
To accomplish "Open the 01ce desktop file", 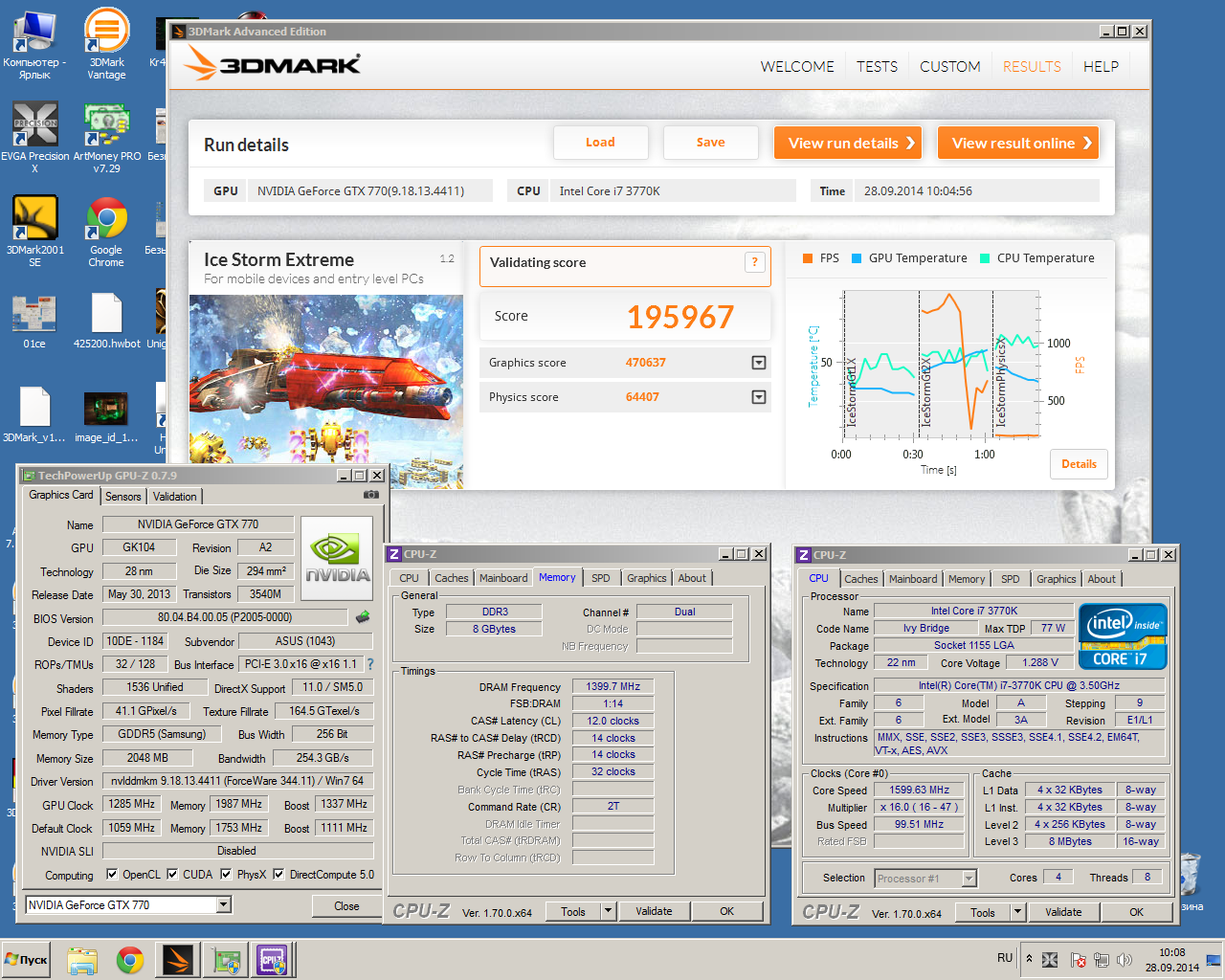I will [34, 322].
